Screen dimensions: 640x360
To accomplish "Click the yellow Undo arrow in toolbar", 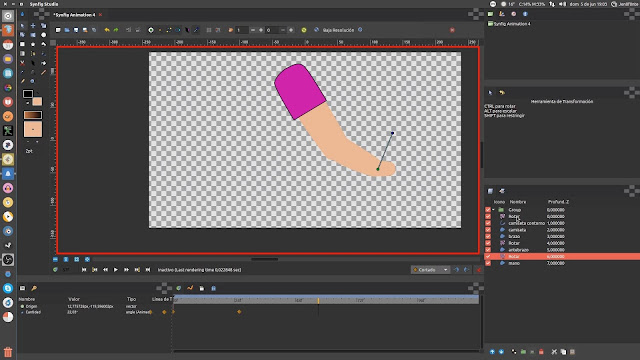I will (x=107, y=30).
